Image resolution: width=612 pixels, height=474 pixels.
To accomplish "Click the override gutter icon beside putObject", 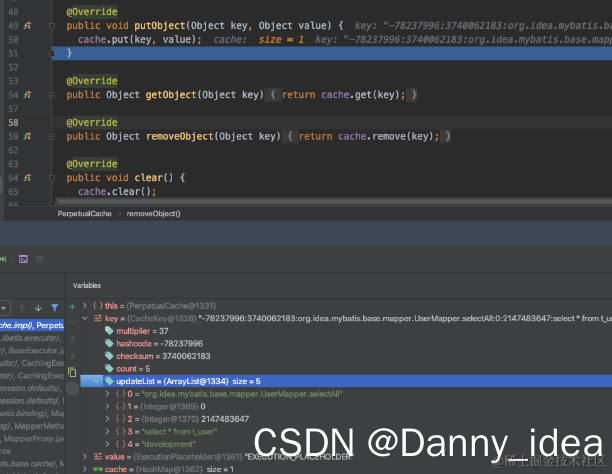I will (x=27, y=26).
